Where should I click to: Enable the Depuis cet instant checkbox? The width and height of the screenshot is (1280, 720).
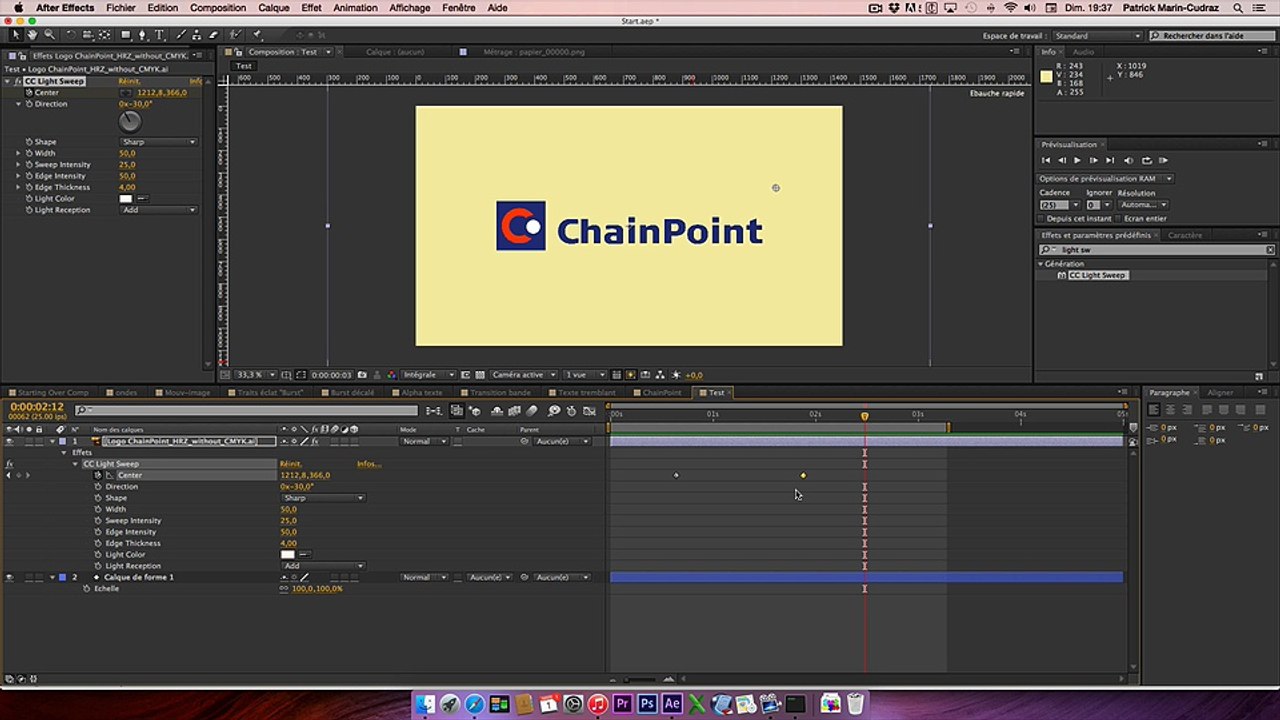tap(1042, 218)
